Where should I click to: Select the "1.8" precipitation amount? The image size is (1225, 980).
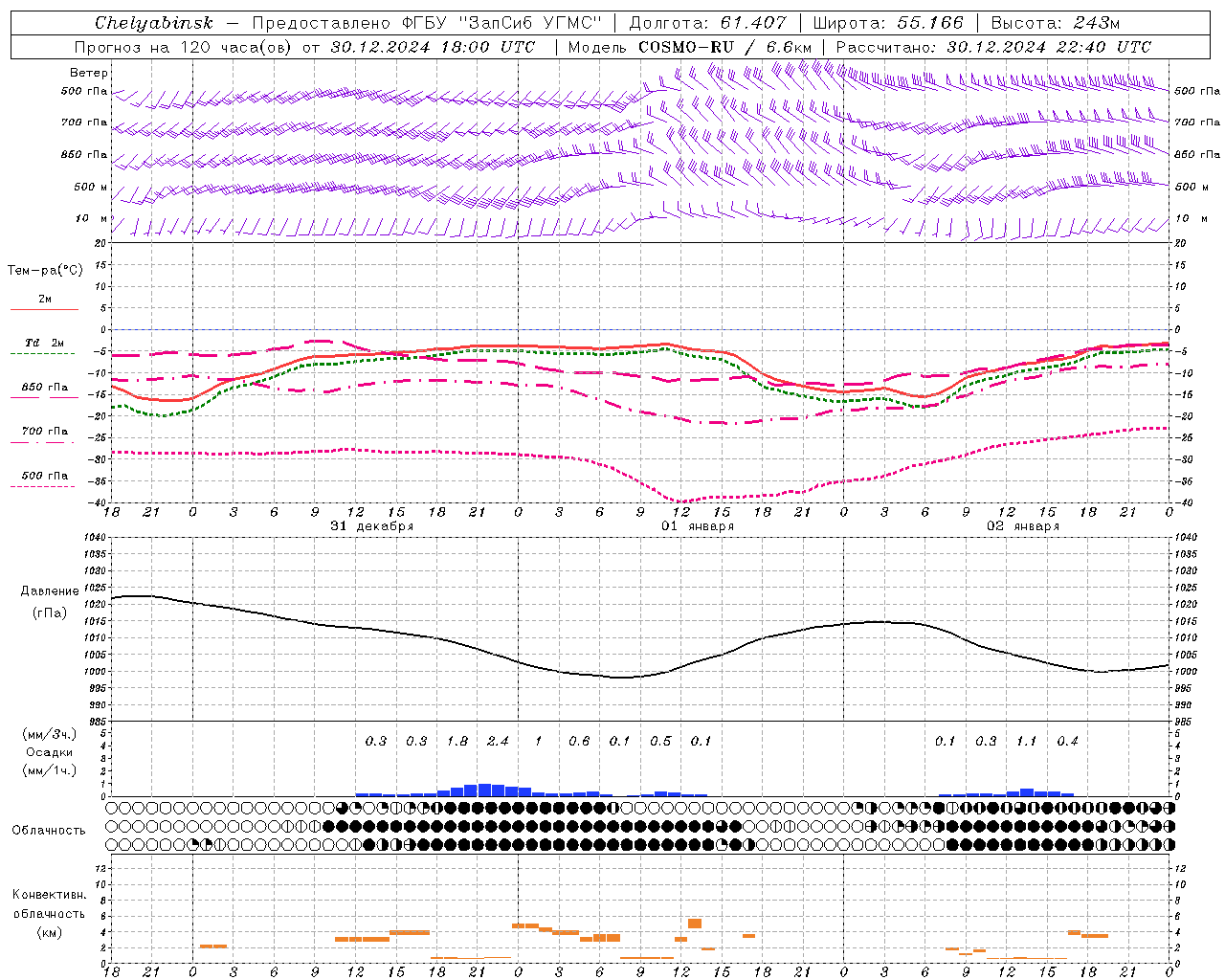pyautogui.click(x=457, y=742)
